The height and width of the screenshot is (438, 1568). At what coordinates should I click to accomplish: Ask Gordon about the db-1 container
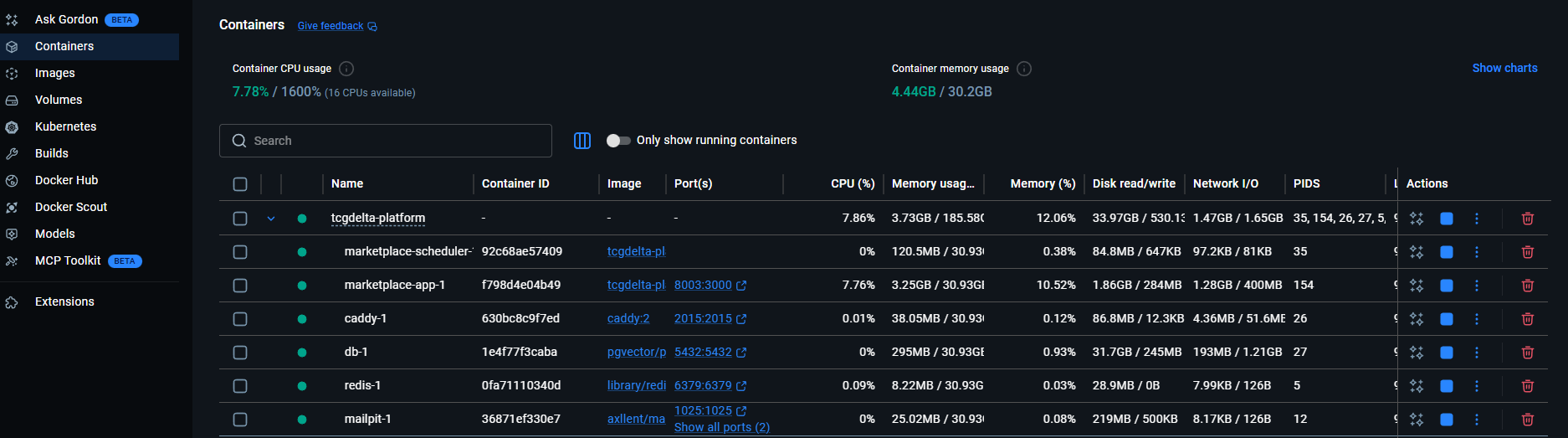click(x=1416, y=353)
